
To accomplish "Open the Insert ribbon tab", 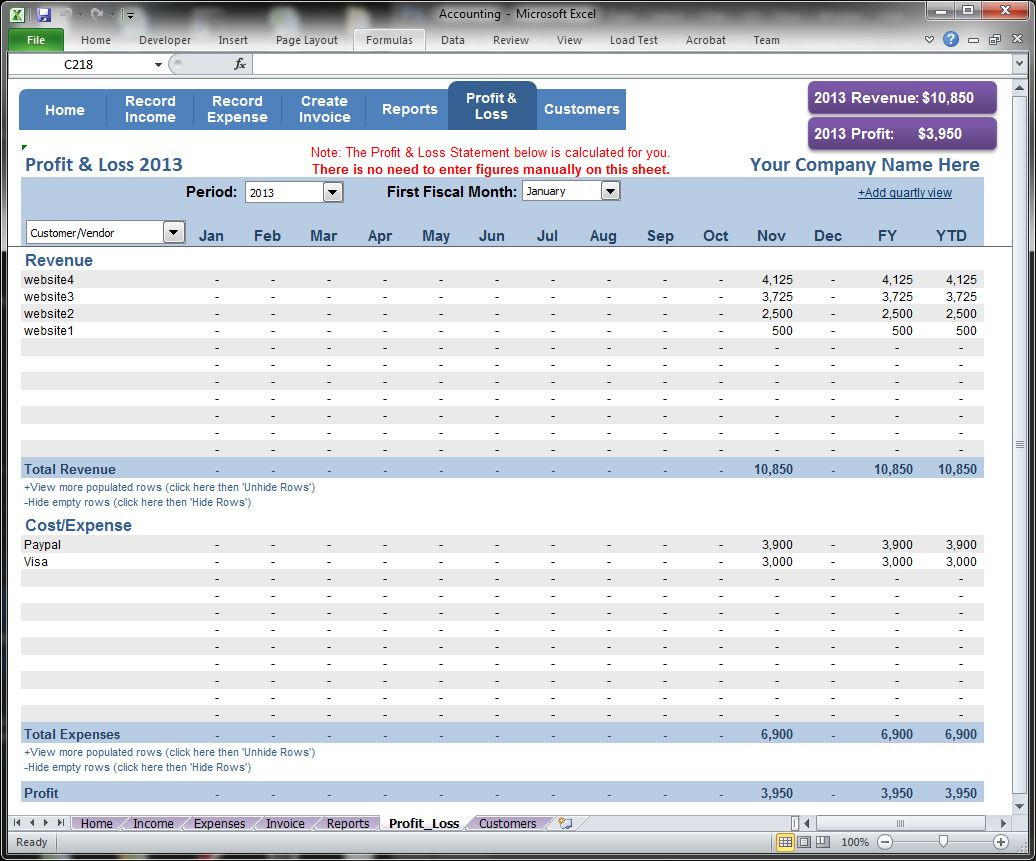I will click(233, 40).
